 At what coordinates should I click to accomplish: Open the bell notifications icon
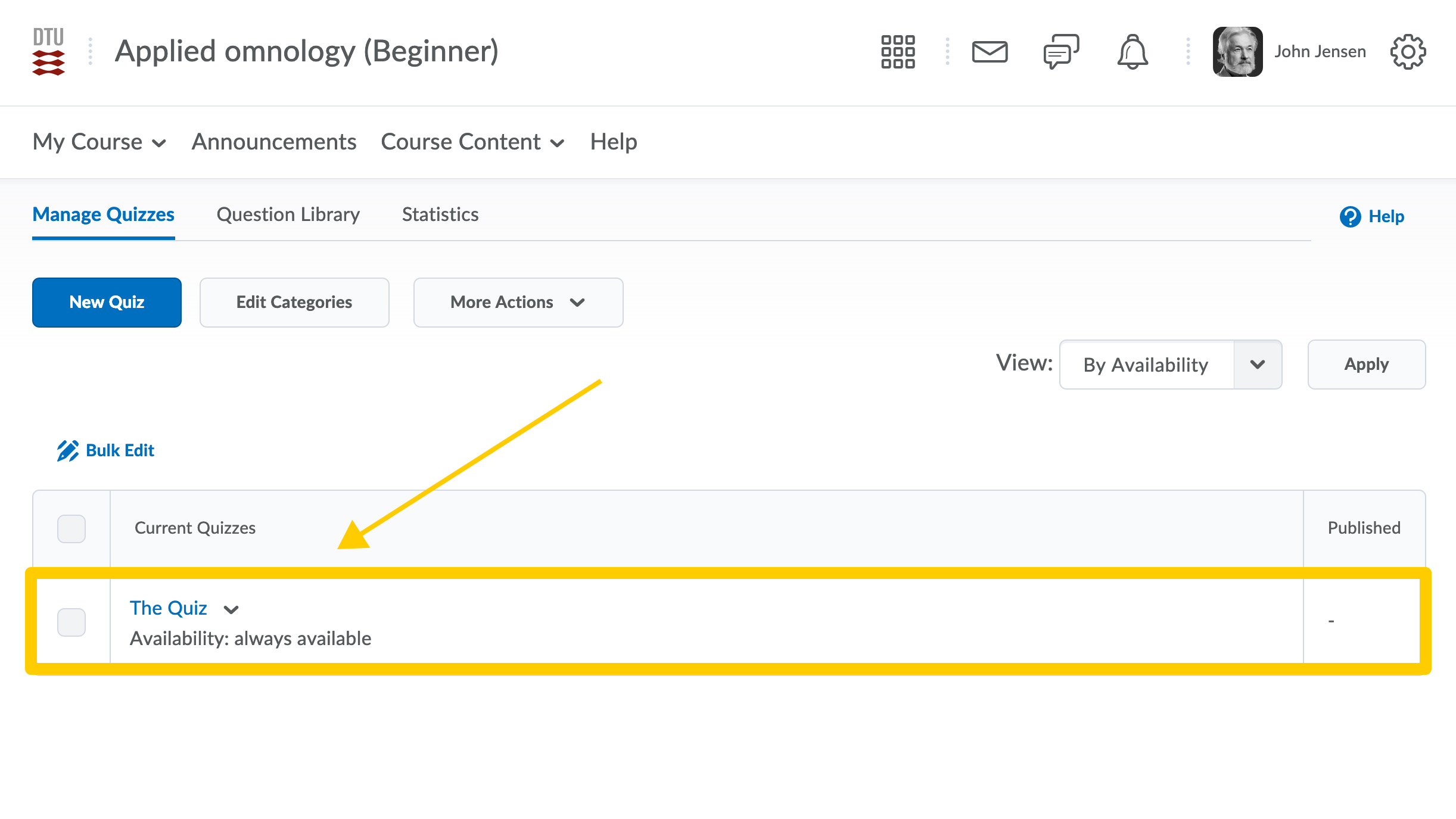1132,52
